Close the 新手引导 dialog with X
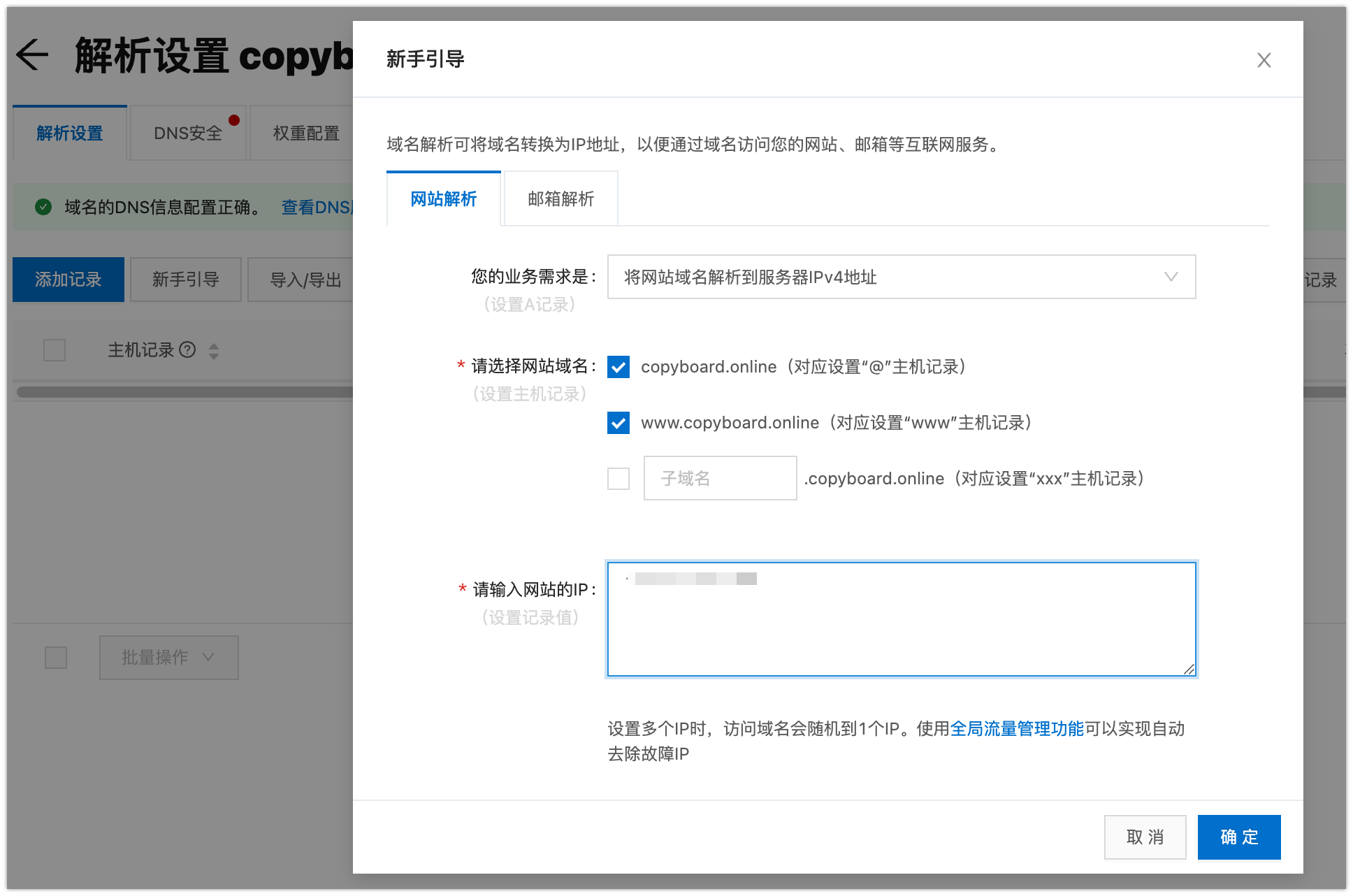 click(1264, 60)
